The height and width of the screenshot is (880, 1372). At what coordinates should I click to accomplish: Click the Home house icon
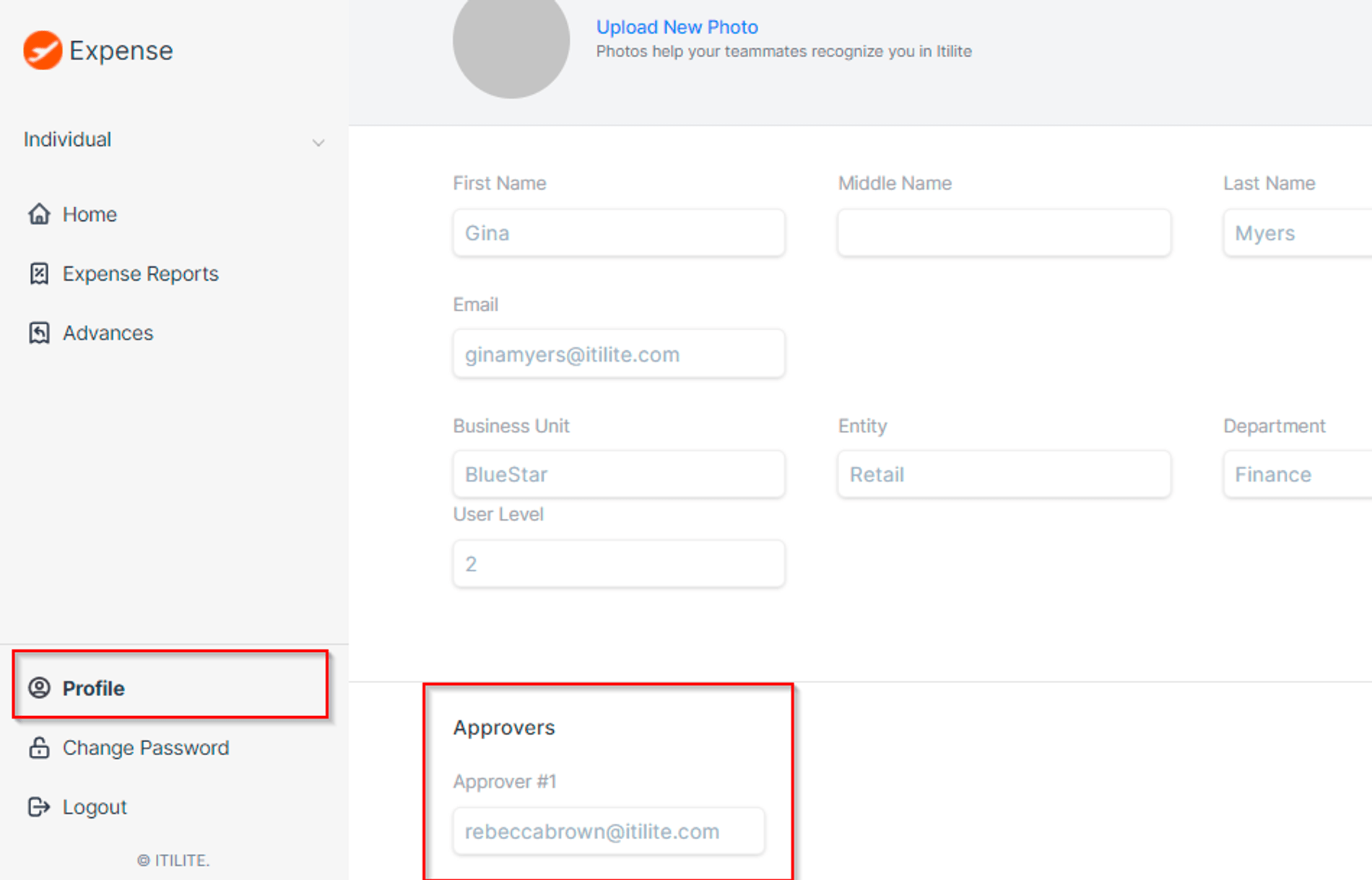point(39,214)
